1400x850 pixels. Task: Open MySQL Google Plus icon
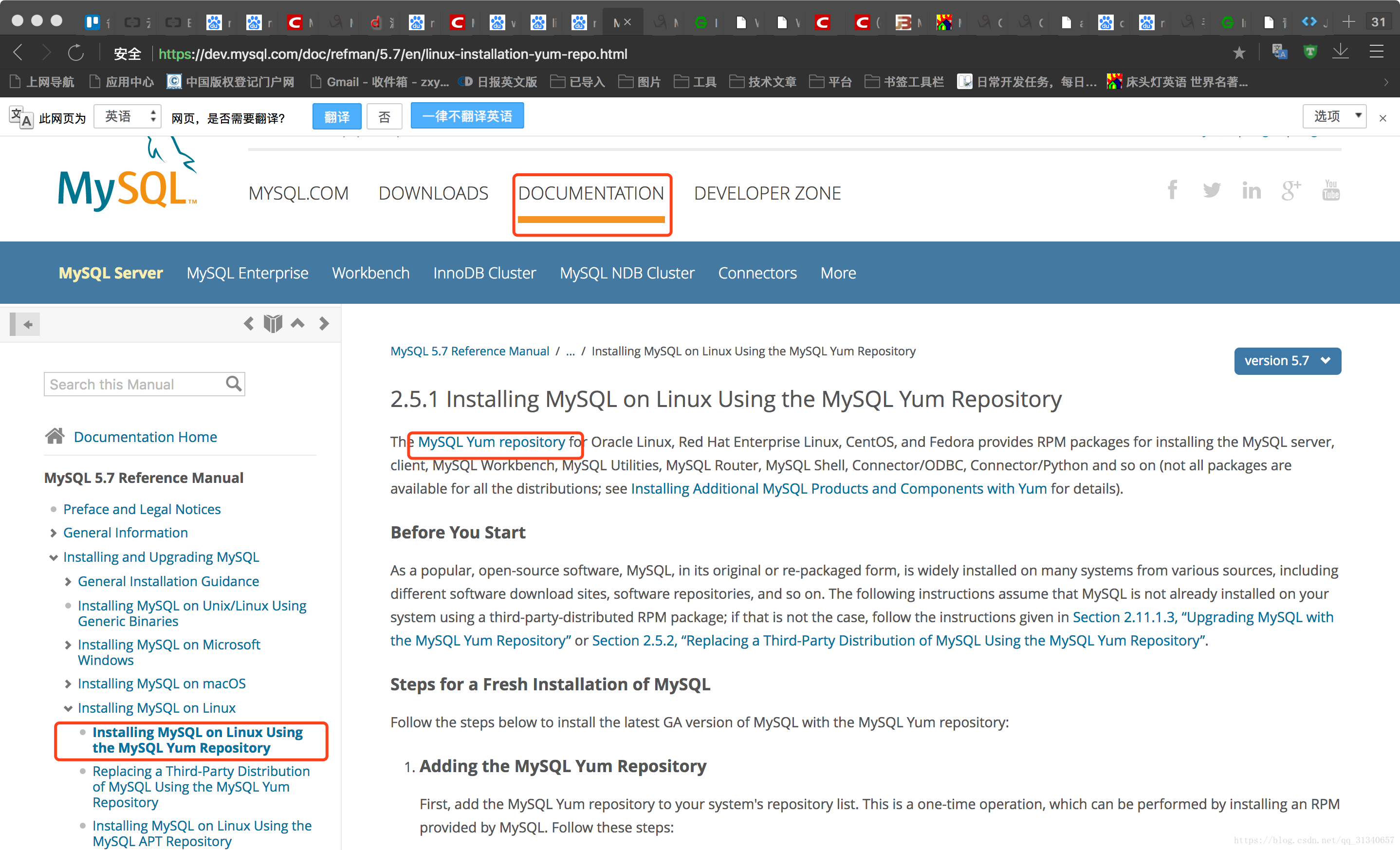tap(1291, 190)
